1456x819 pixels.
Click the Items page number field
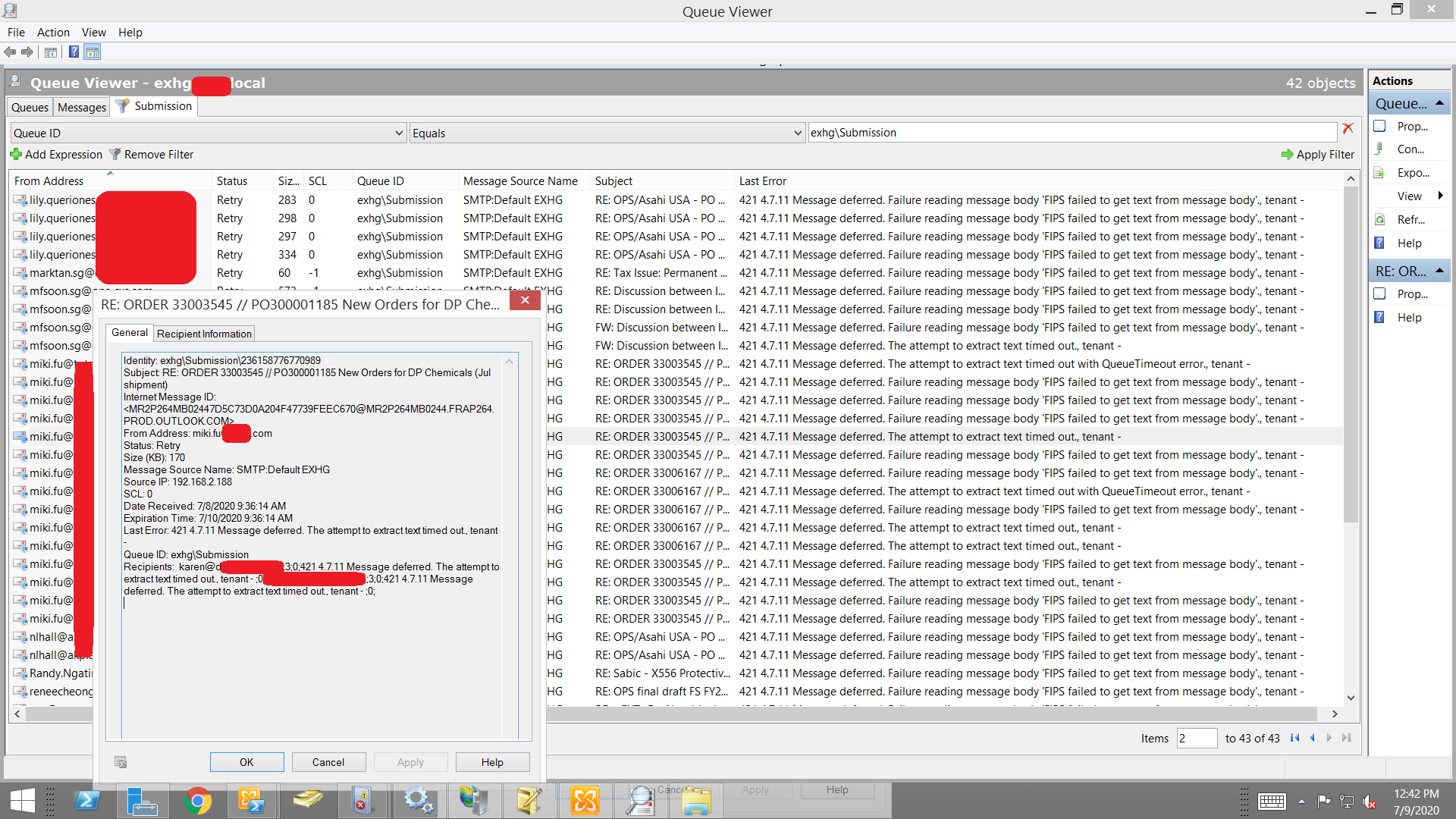coord(1197,739)
